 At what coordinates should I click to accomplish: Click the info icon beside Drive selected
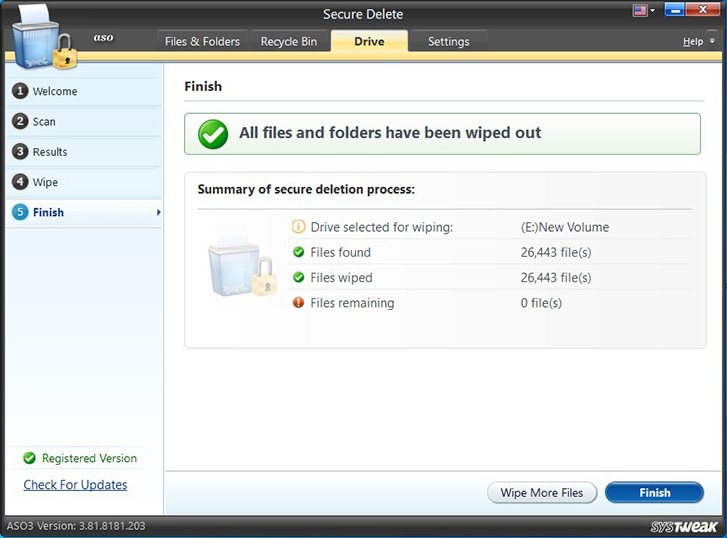click(298, 227)
